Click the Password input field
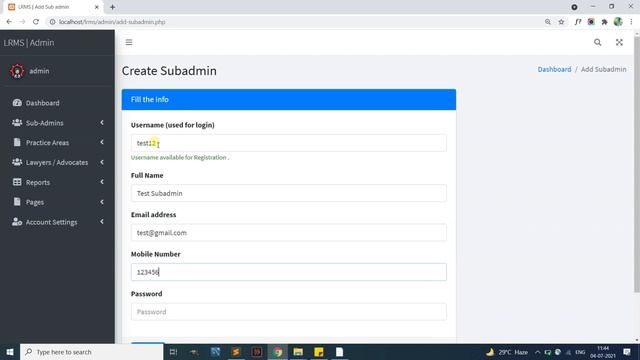 (x=289, y=312)
